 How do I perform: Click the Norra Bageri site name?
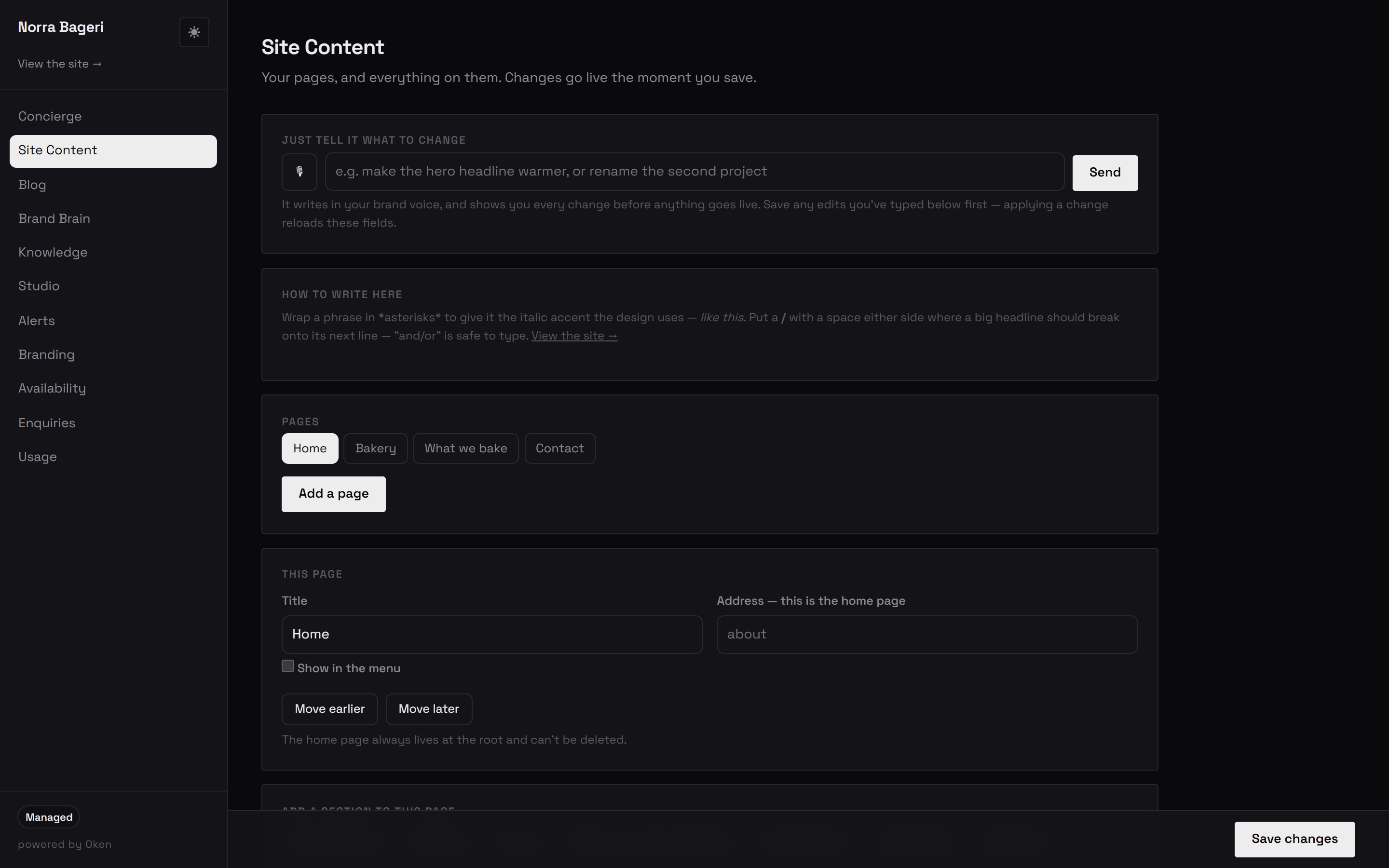point(61,27)
